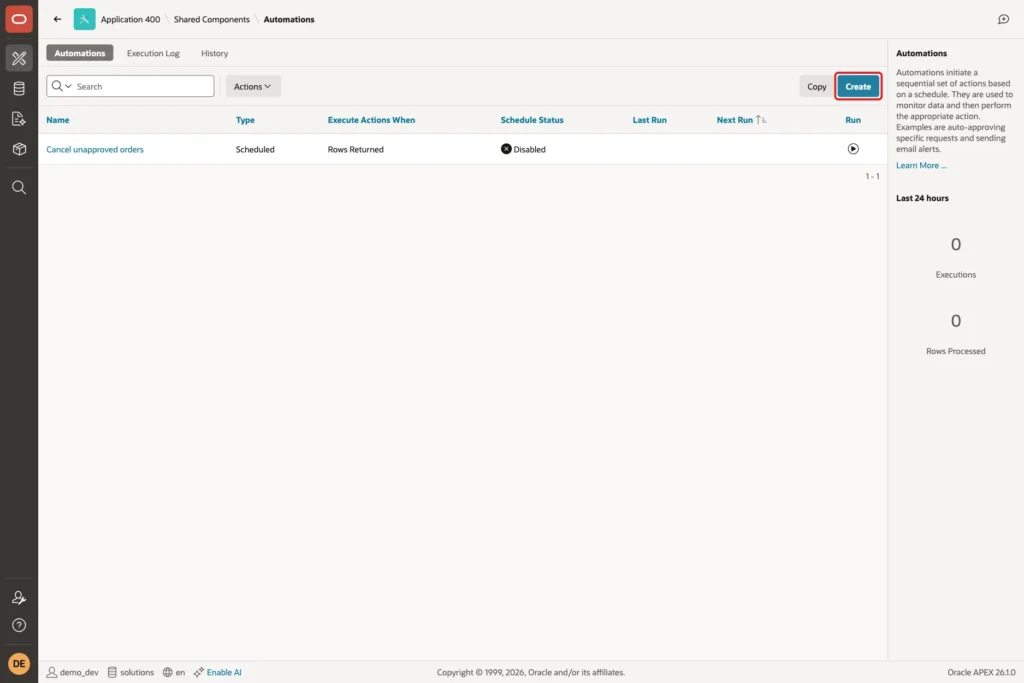Switch to the Automations tab

pos(80,53)
